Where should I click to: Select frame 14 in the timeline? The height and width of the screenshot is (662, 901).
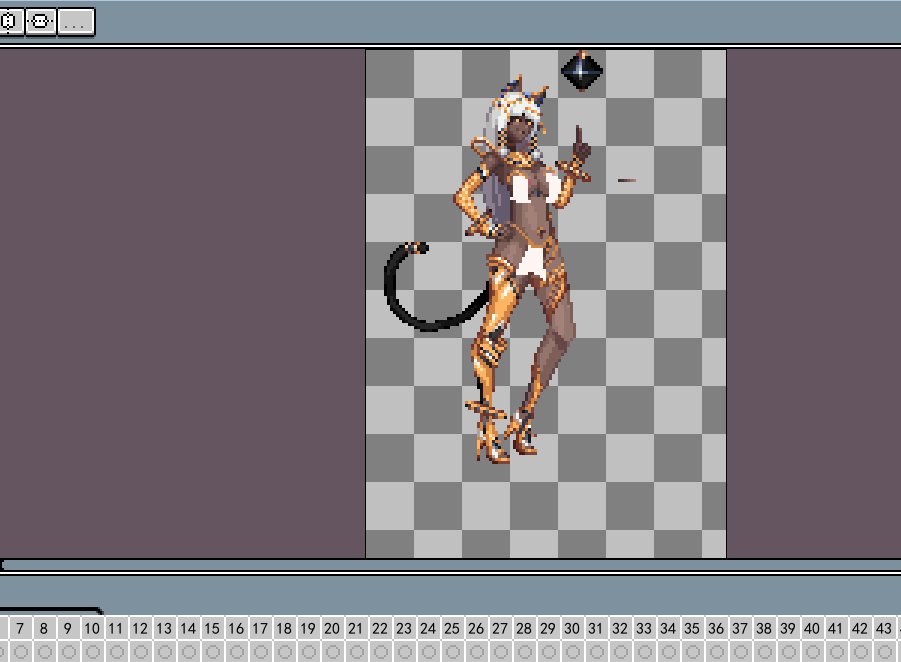click(188, 628)
